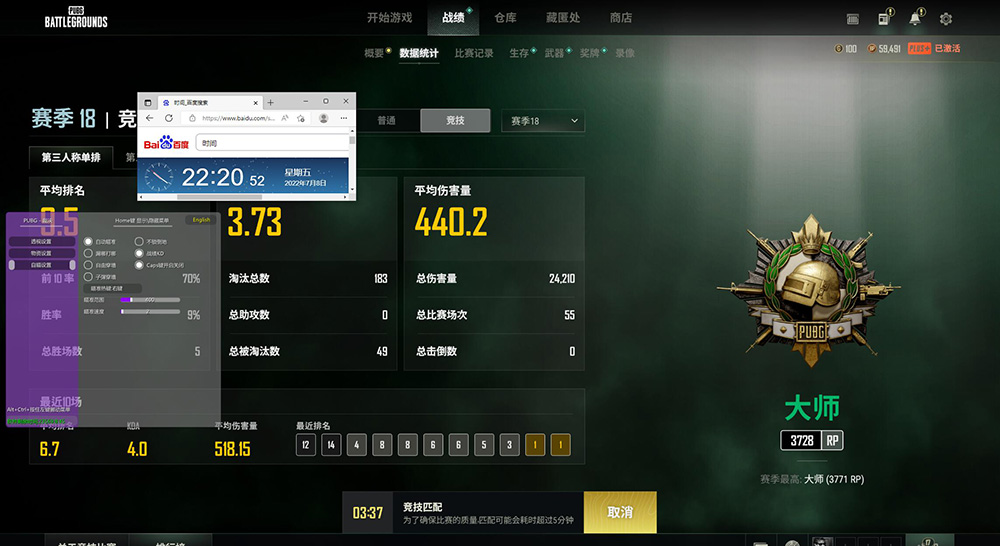Open the browser ellipsis menu

point(344,118)
